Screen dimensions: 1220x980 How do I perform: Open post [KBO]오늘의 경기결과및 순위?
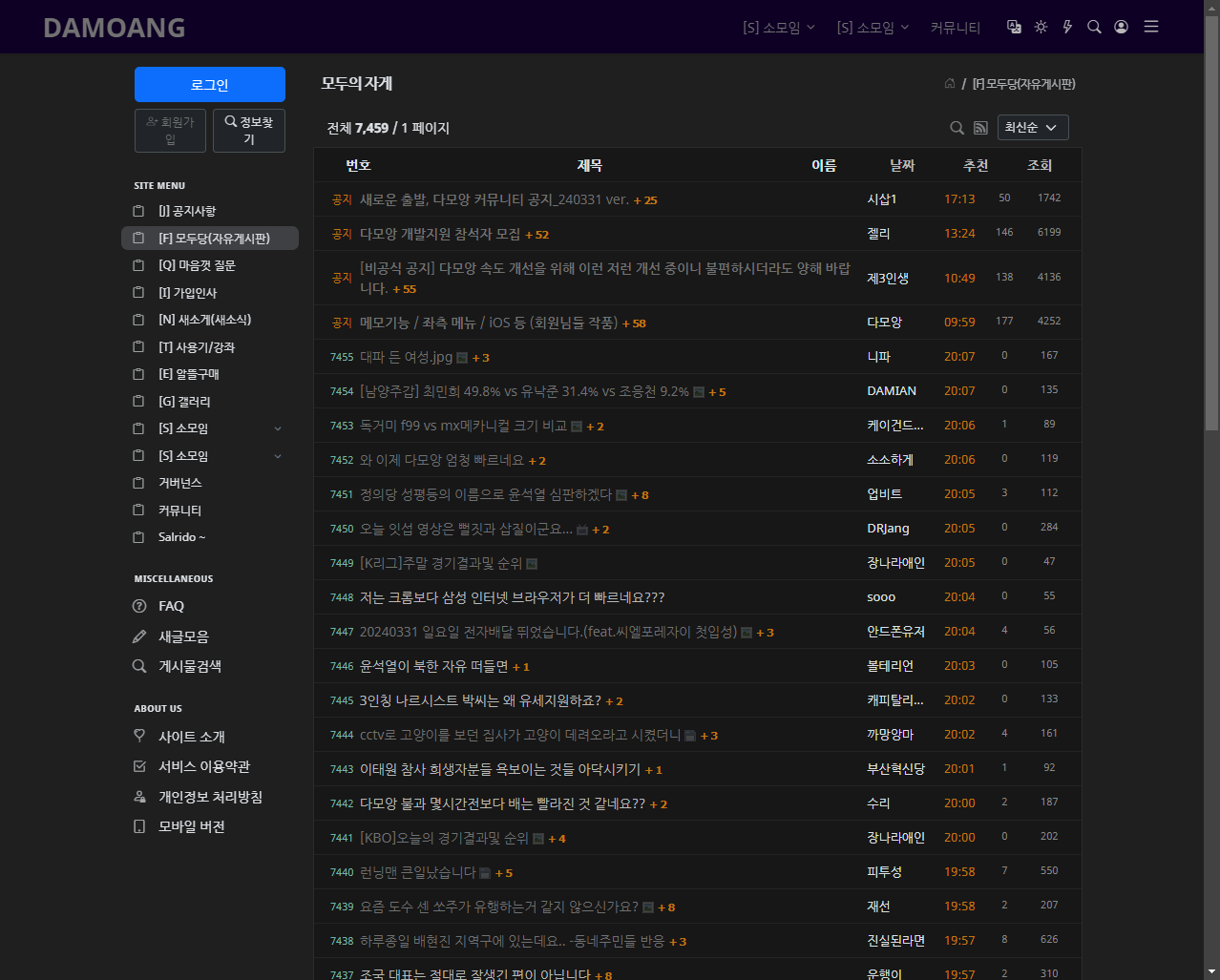(x=444, y=838)
